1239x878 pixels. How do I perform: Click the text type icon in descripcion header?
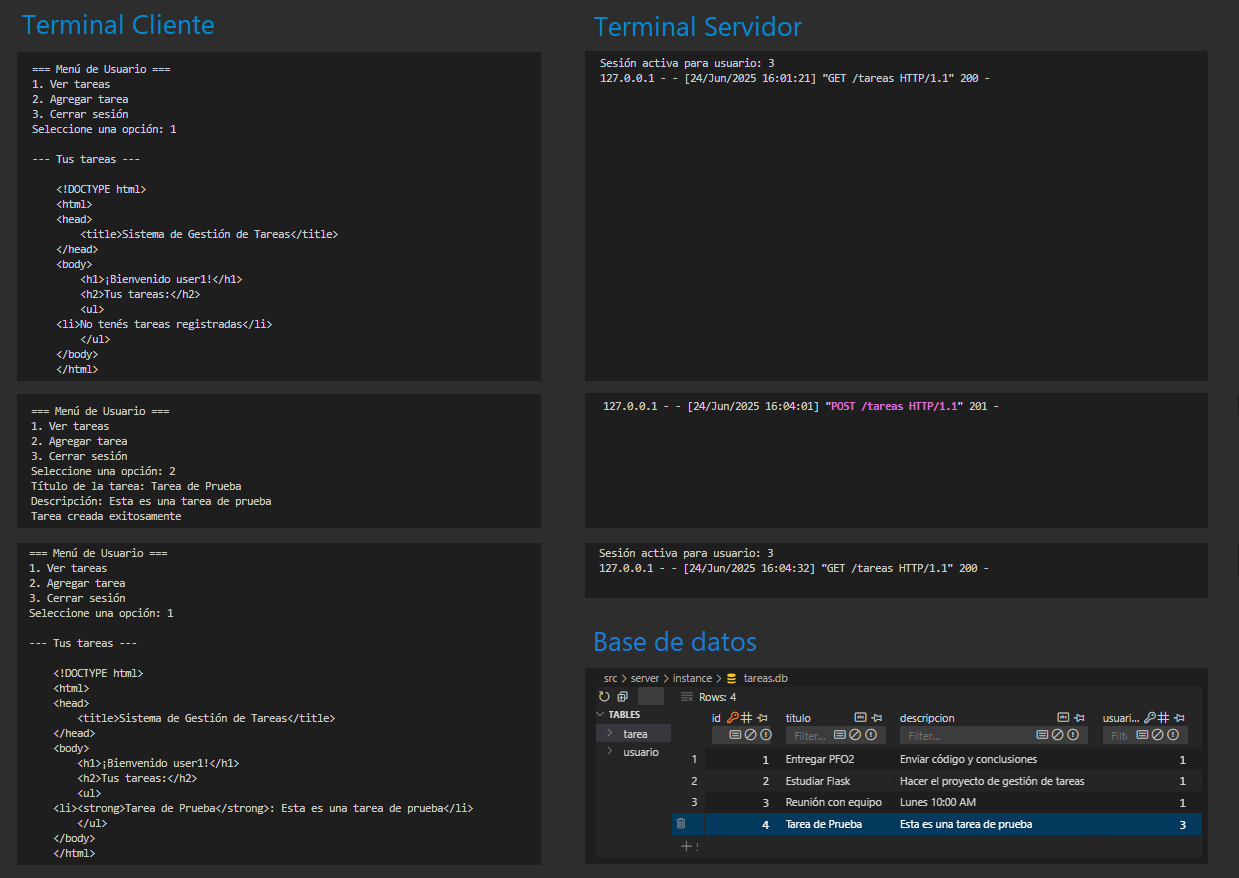click(x=1063, y=718)
